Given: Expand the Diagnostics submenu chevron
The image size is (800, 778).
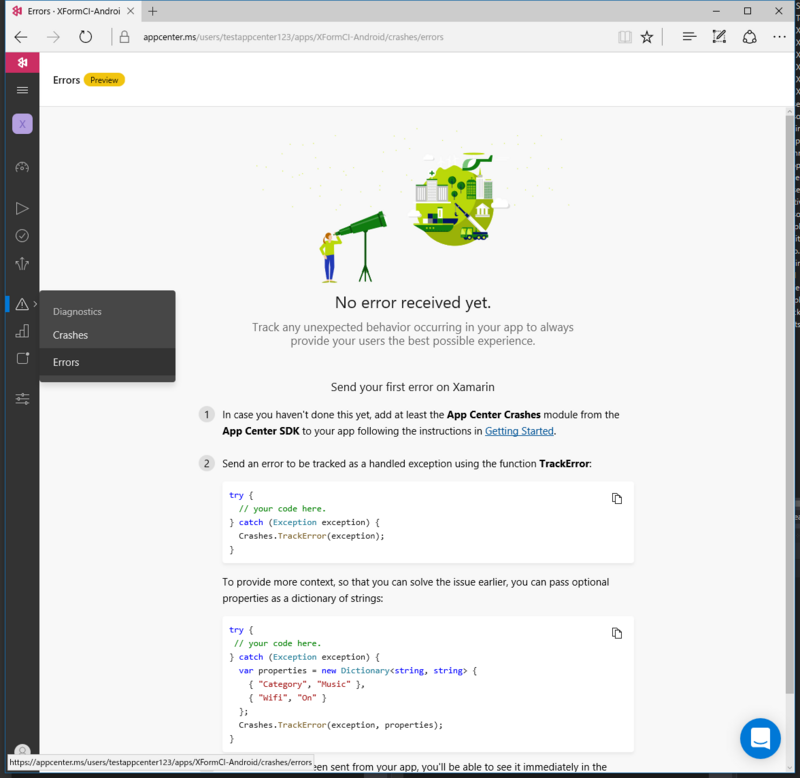Looking at the screenshot, I should [35, 304].
